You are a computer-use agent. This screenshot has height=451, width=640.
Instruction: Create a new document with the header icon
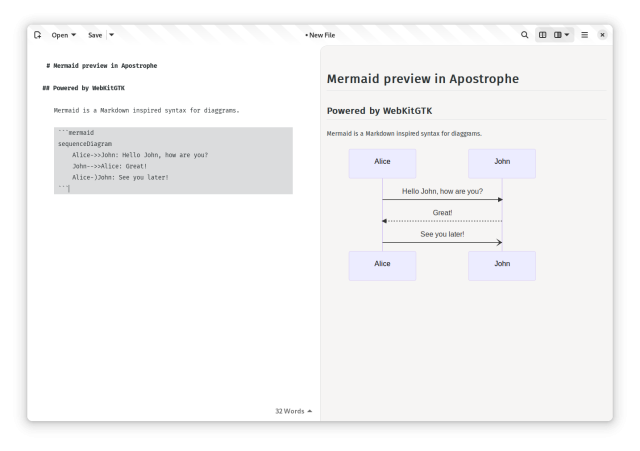tap(38, 35)
